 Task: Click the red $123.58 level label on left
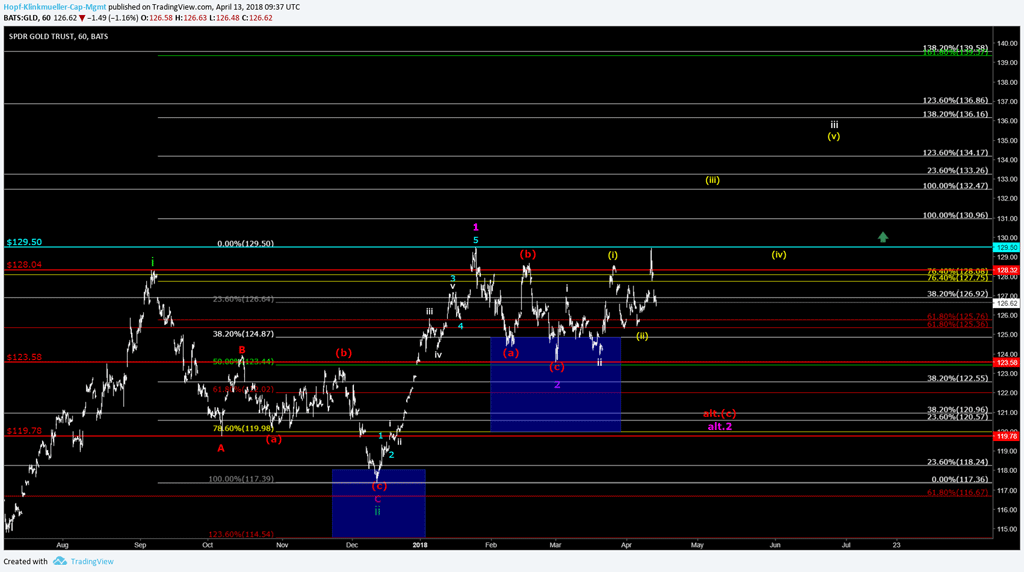23,357
